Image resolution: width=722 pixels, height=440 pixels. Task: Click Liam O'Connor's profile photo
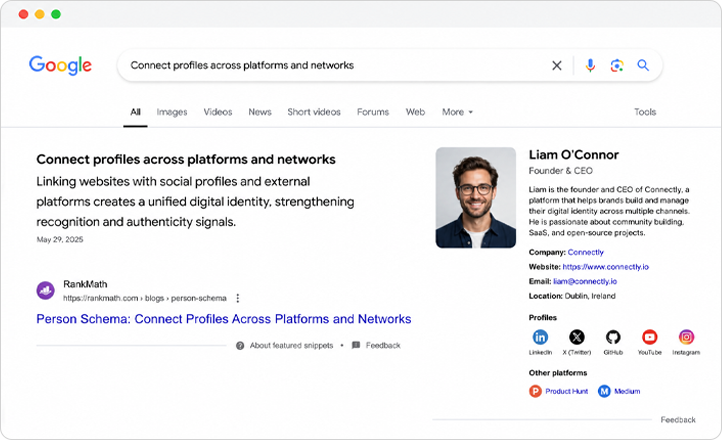coord(476,197)
